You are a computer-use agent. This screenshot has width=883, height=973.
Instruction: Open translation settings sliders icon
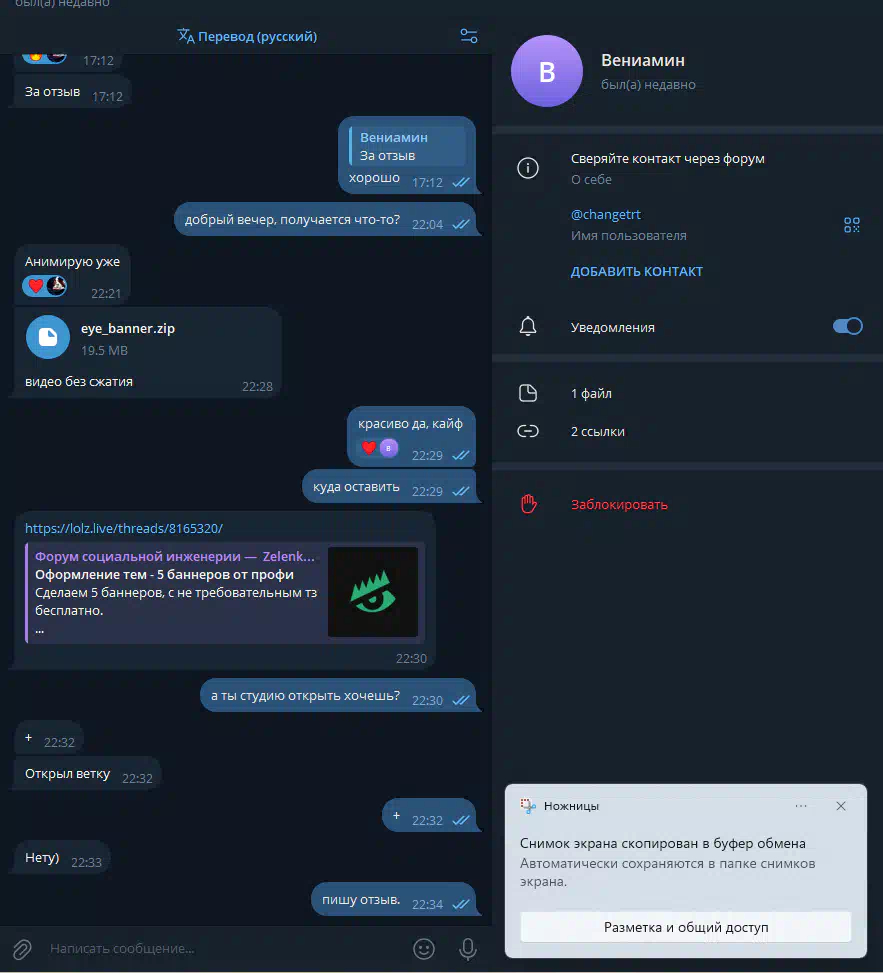(x=468, y=36)
